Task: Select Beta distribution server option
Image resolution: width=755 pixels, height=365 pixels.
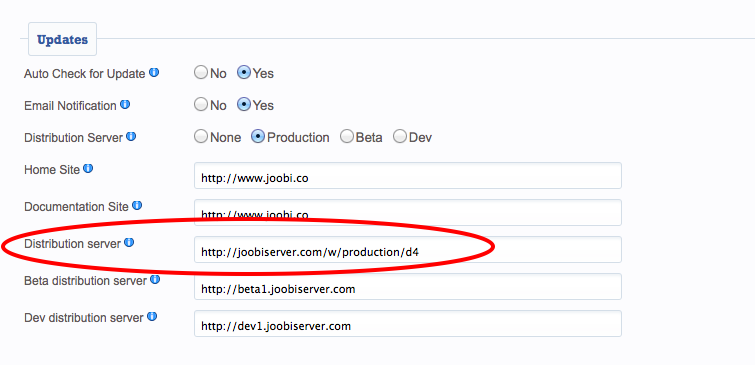Action: pyautogui.click(x=347, y=137)
